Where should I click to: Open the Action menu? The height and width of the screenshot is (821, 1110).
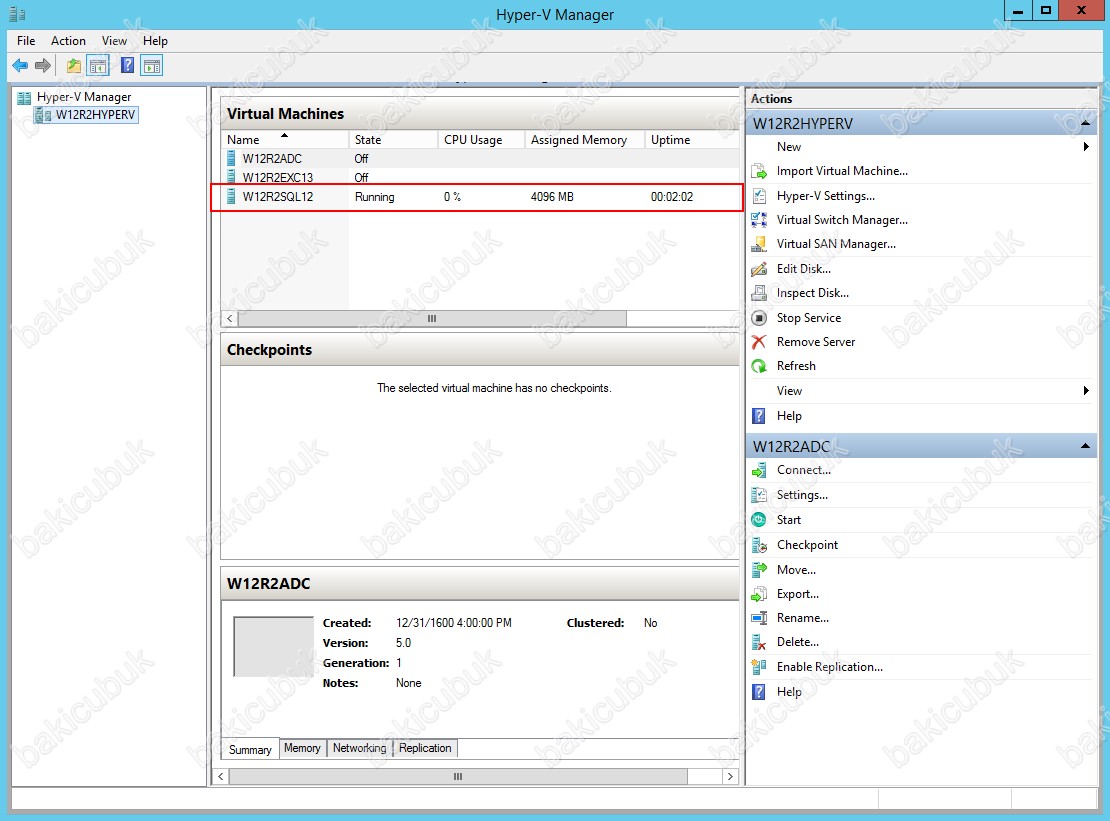pyautogui.click(x=68, y=41)
